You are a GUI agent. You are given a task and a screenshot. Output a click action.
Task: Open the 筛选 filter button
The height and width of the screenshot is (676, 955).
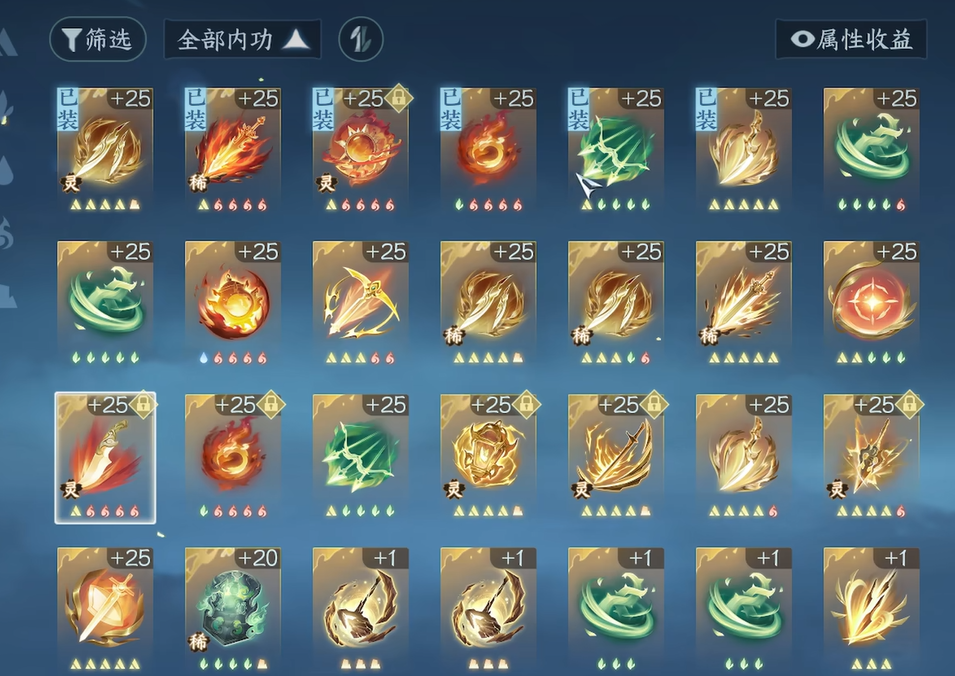97,39
